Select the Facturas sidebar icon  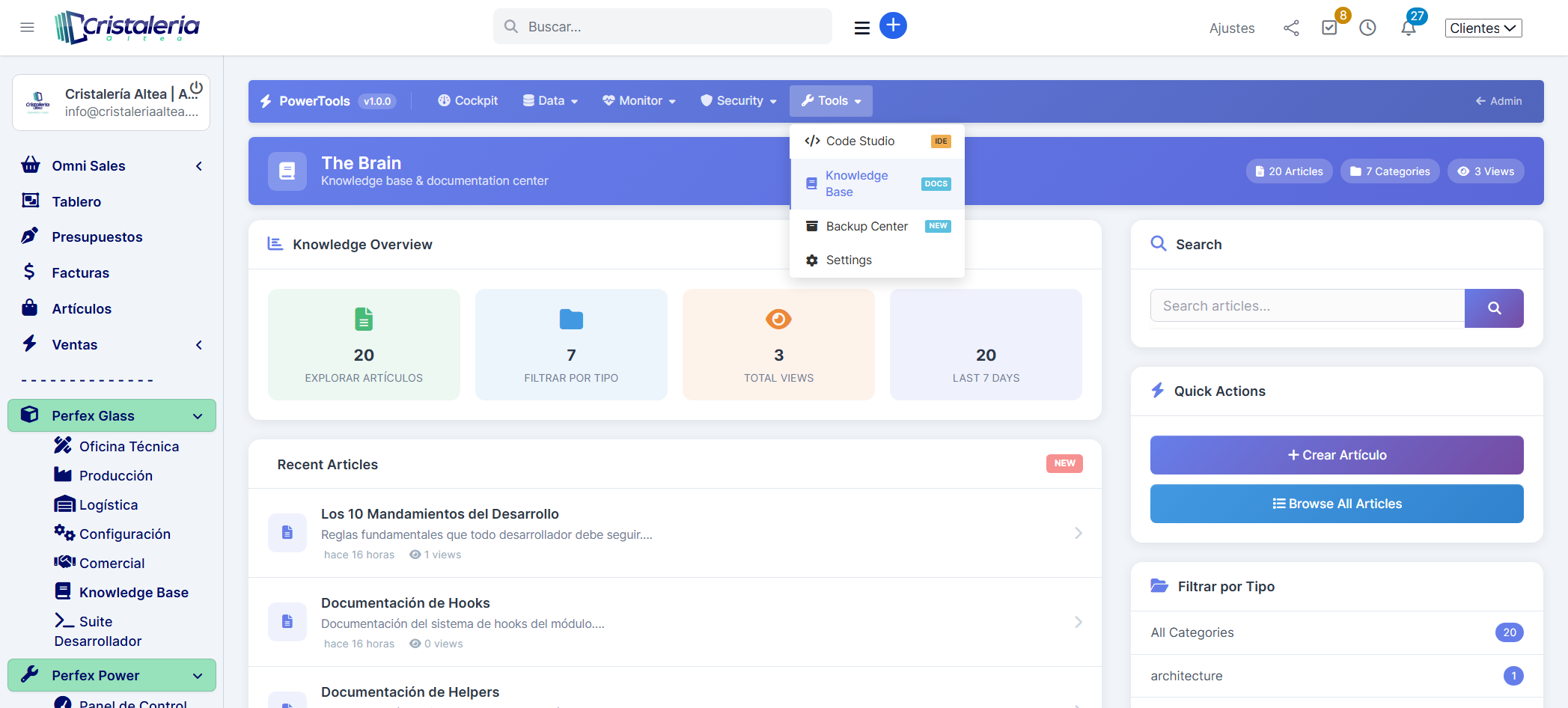(31, 272)
